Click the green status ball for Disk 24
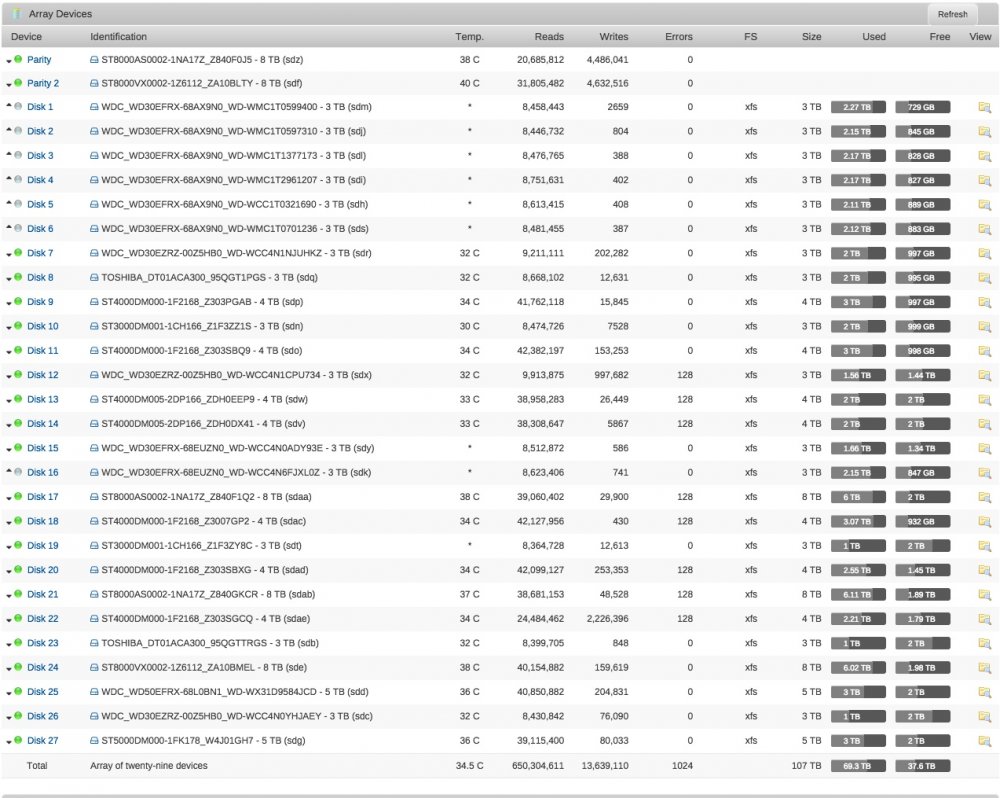1000x798 pixels. (x=18, y=667)
